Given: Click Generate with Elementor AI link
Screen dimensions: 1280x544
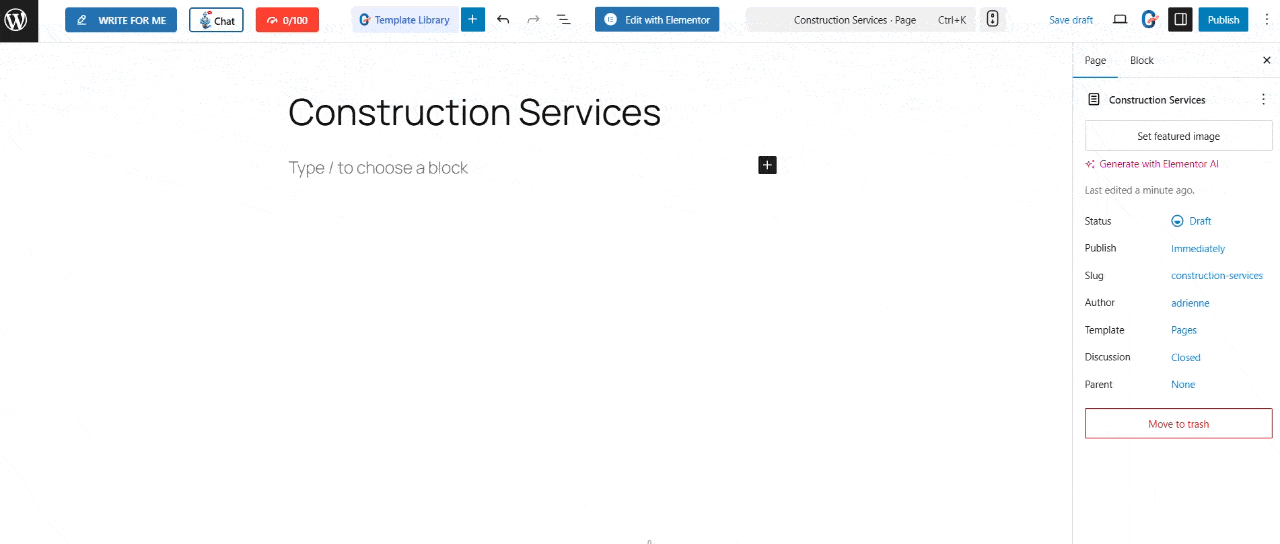Looking at the screenshot, I should pos(1151,164).
